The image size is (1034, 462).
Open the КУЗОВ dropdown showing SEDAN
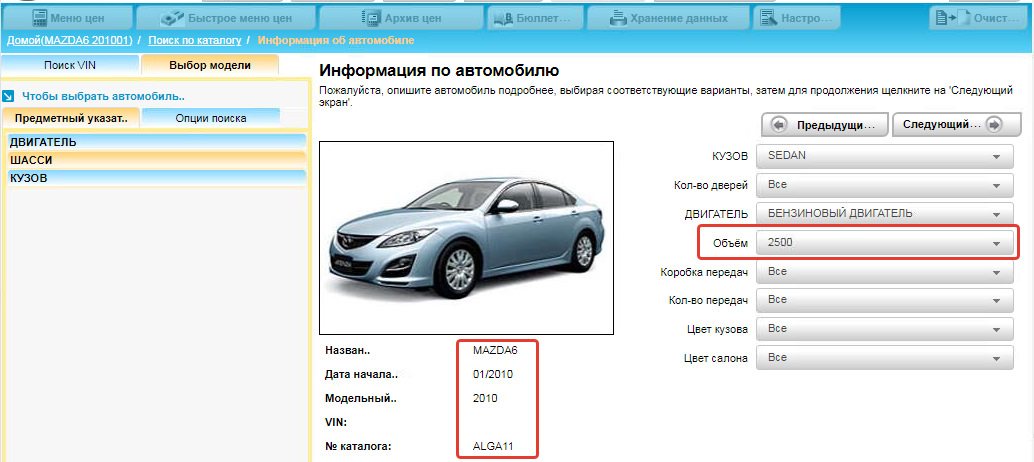(884, 156)
